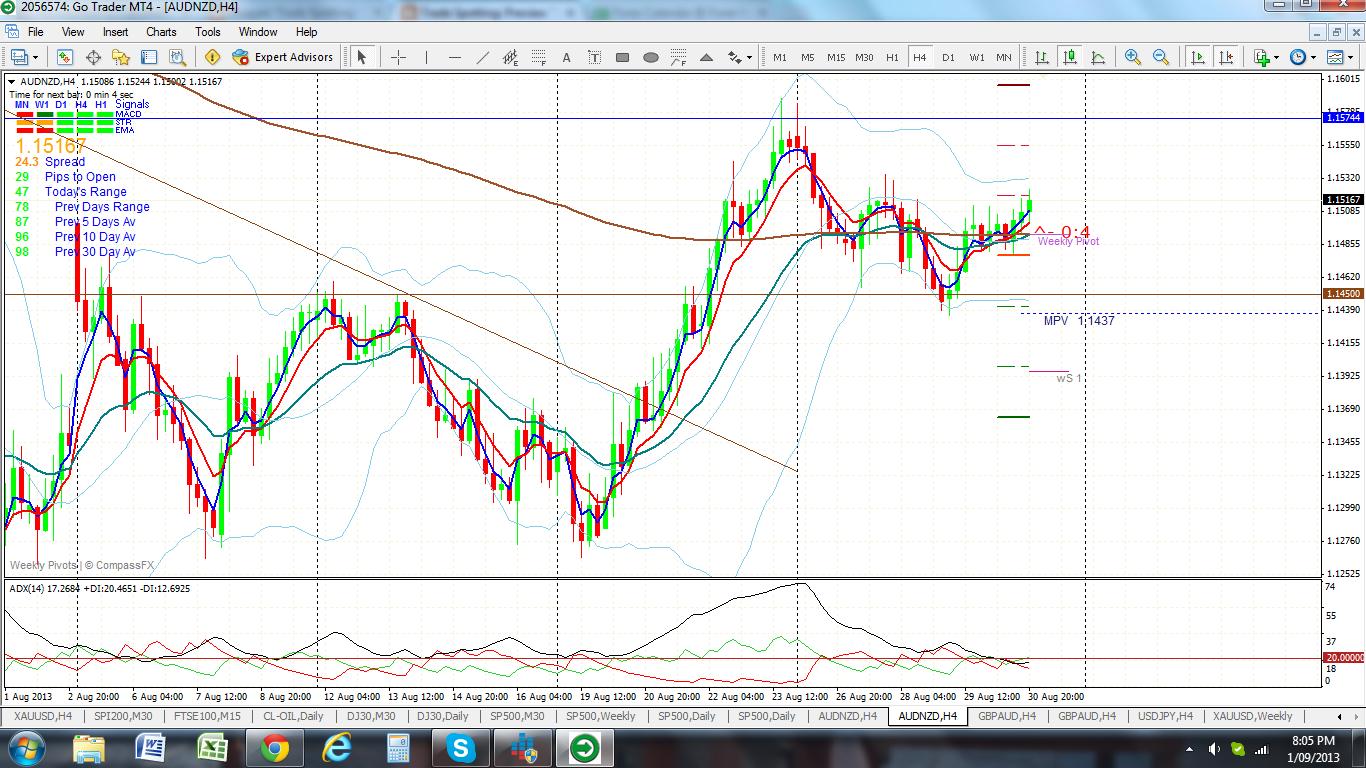Adjust the taskbar volume control

point(1215,749)
